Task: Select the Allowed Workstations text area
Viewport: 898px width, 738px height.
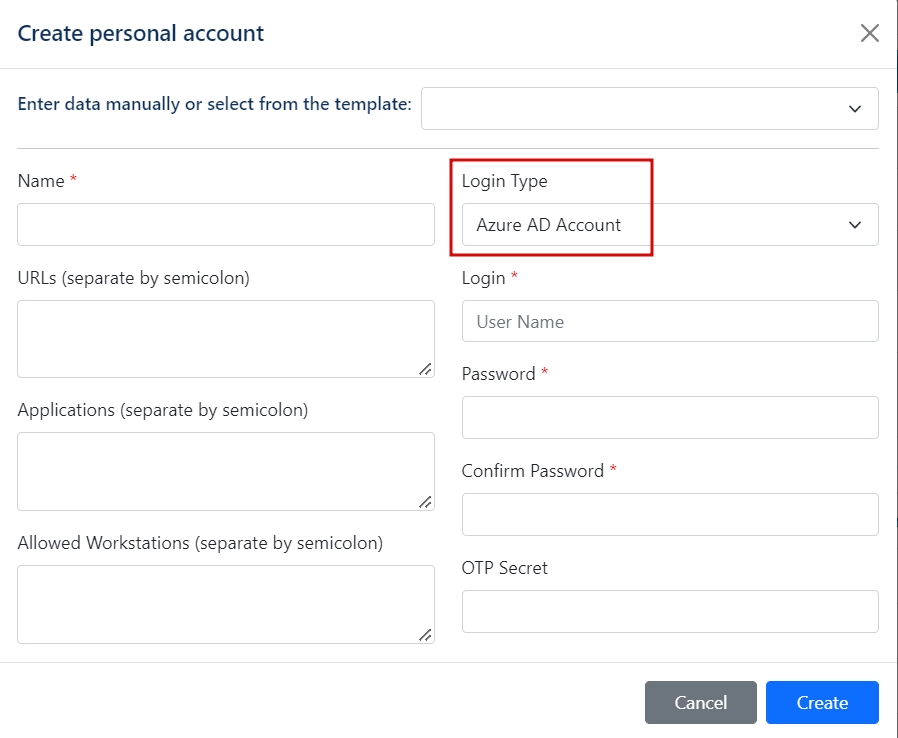Action: click(226, 604)
